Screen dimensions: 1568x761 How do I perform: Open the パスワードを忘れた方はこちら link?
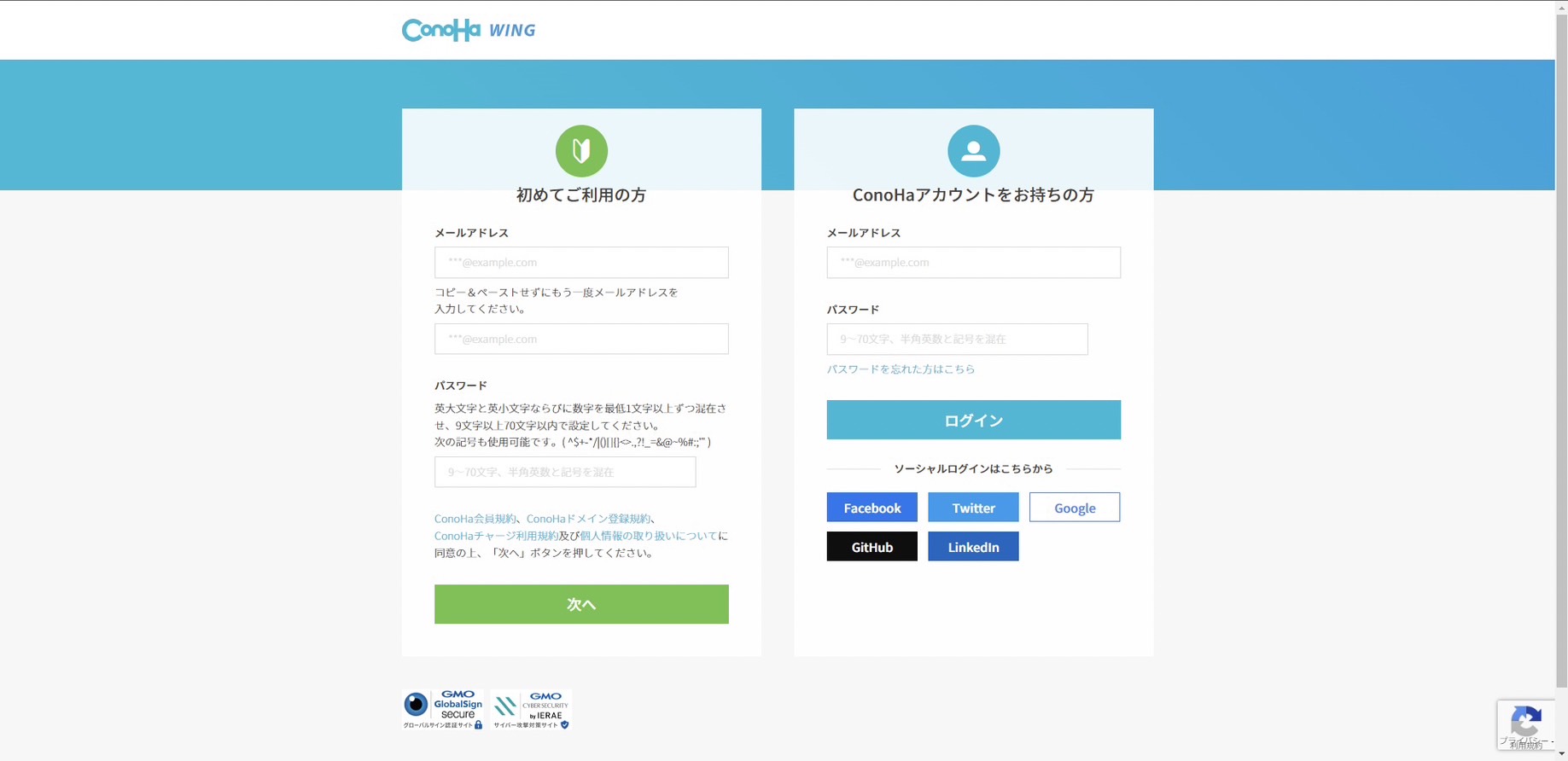click(x=901, y=369)
